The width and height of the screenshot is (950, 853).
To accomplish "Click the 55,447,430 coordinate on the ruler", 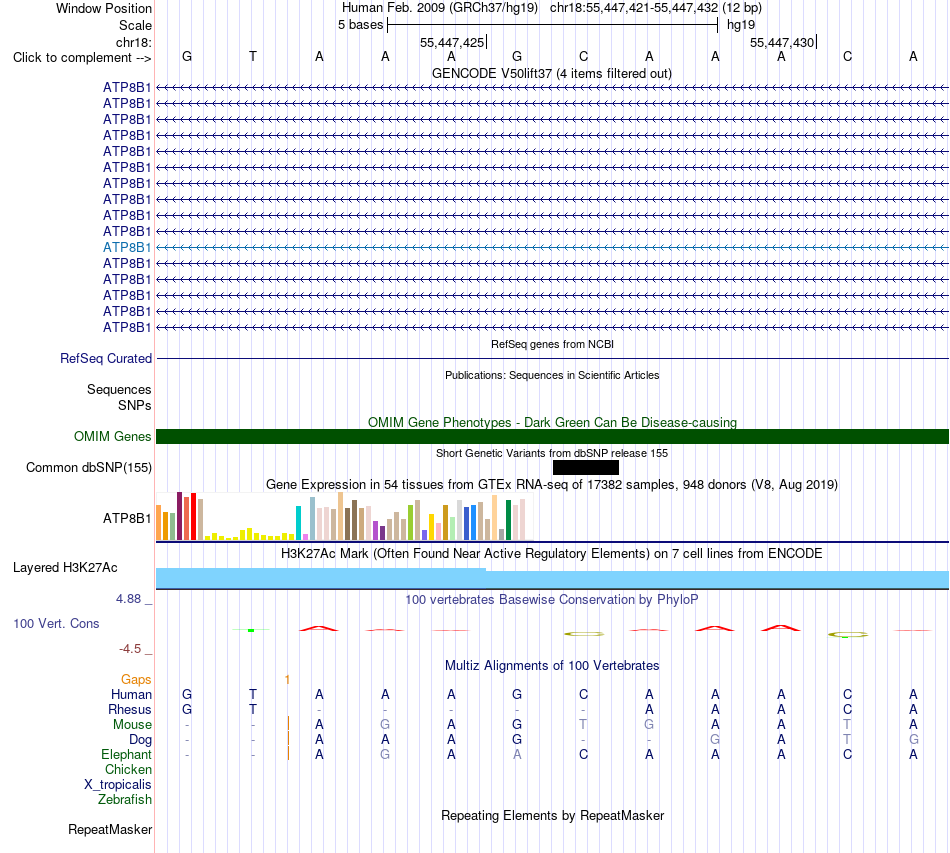I will [782, 42].
